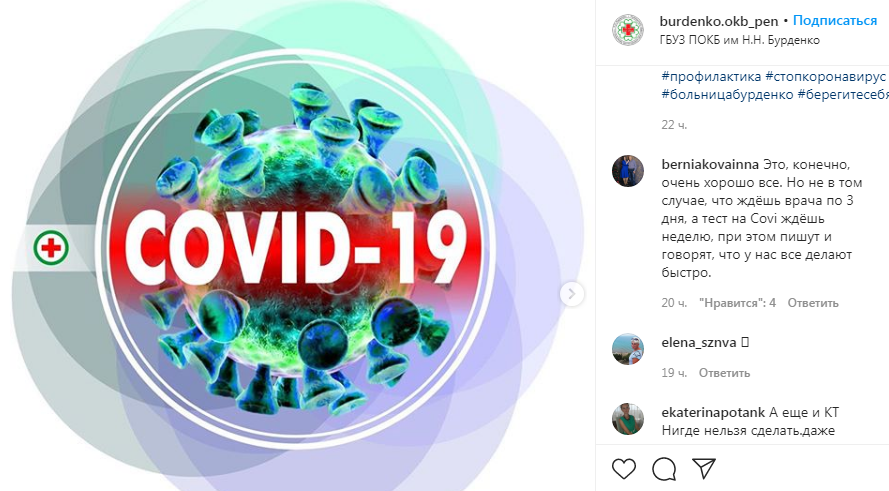The width and height of the screenshot is (889, 491).
Task: Like the post with heart icon
Action: pos(624,469)
